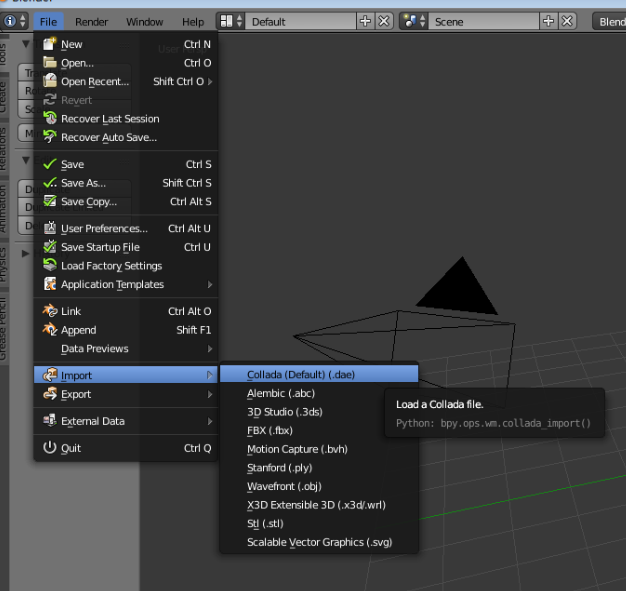Image resolution: width=626 pixels, height=591 pixels.
Task: Add a new screen layout
Action: coord(365,21)
